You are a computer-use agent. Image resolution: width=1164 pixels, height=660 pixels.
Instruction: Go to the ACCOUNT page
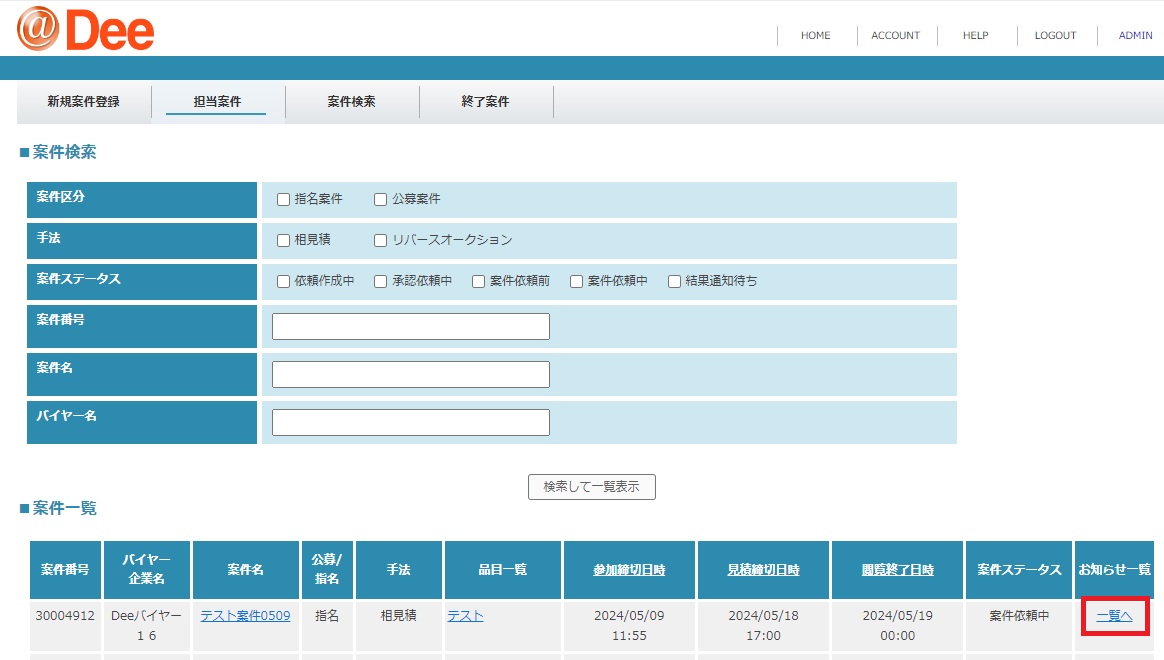895,36
